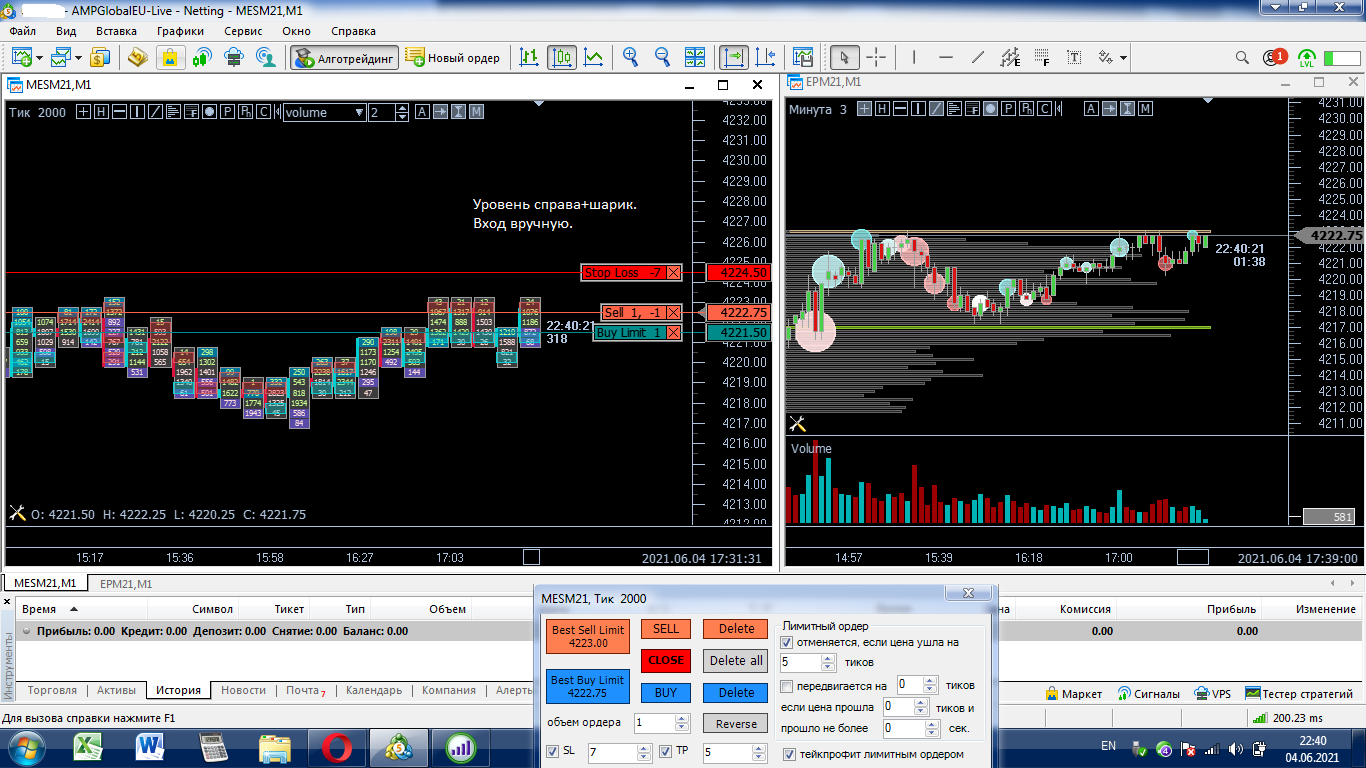Viewport: 1366px width, 768px height.
Task: Open Opera browser from the taskbar
Action: point(337,746)
